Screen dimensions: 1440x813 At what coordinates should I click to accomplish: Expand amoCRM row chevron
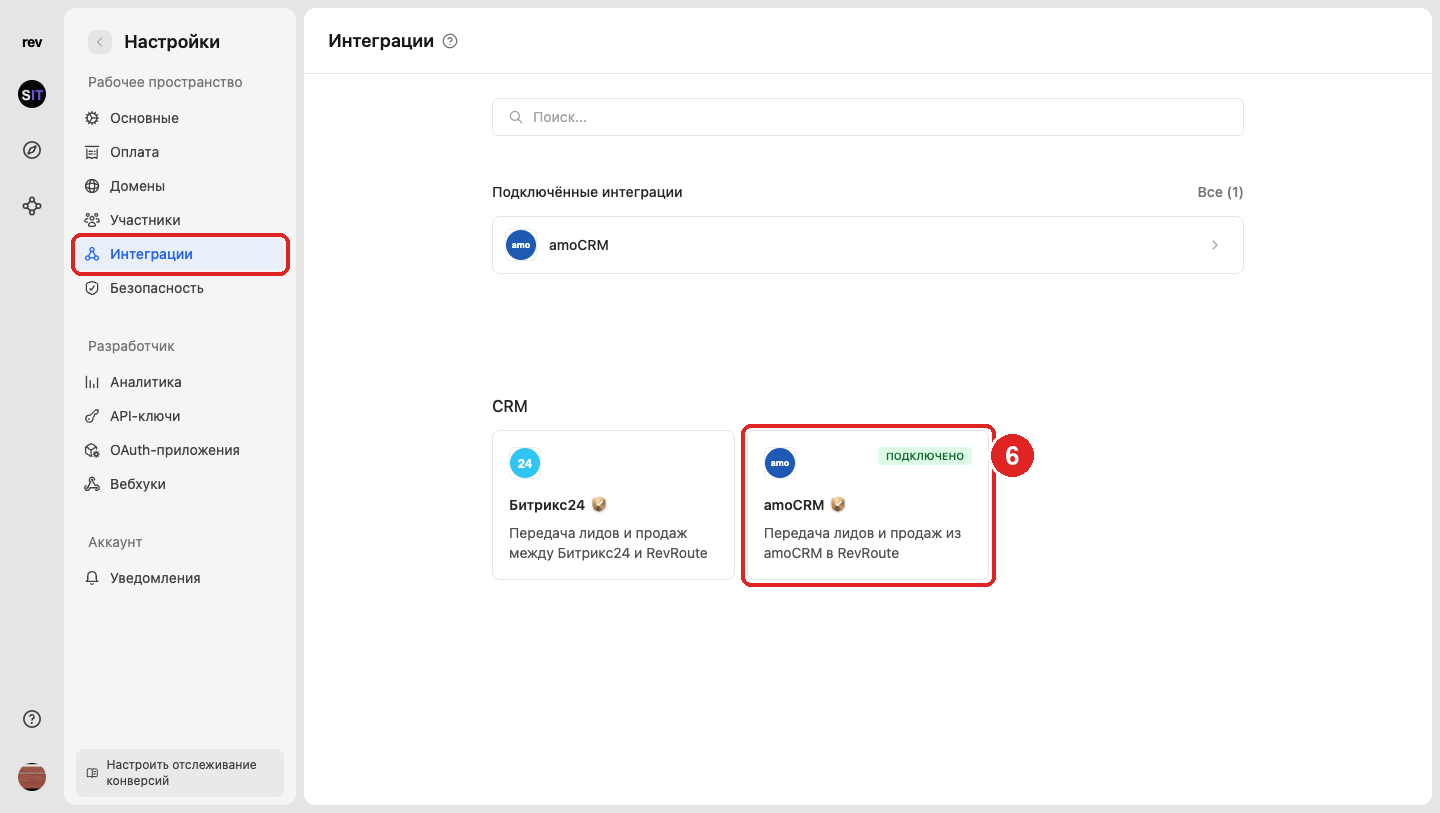(1215, 245)
